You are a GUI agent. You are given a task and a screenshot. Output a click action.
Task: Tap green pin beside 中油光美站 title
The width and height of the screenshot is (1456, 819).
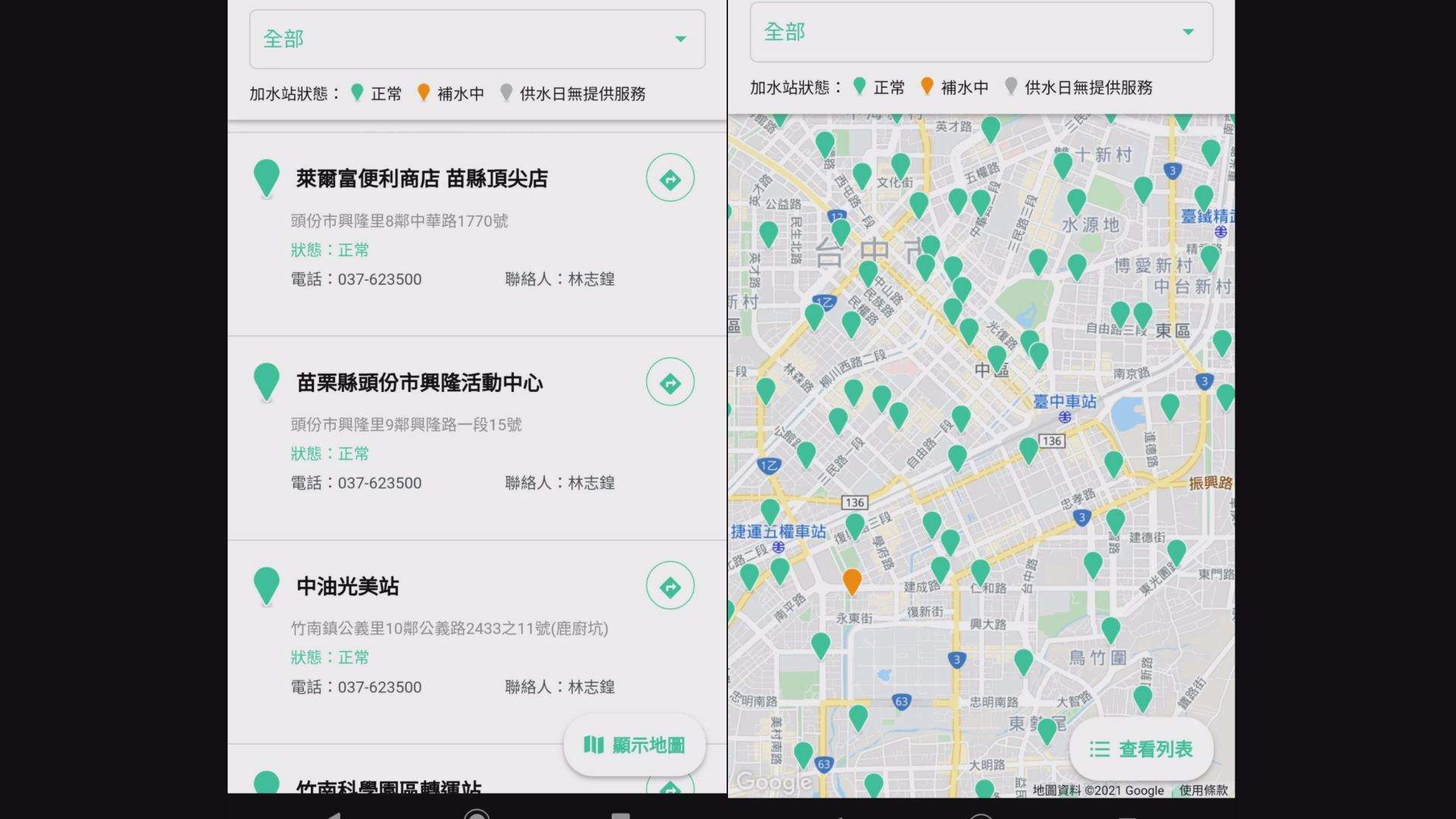[266, 585]
